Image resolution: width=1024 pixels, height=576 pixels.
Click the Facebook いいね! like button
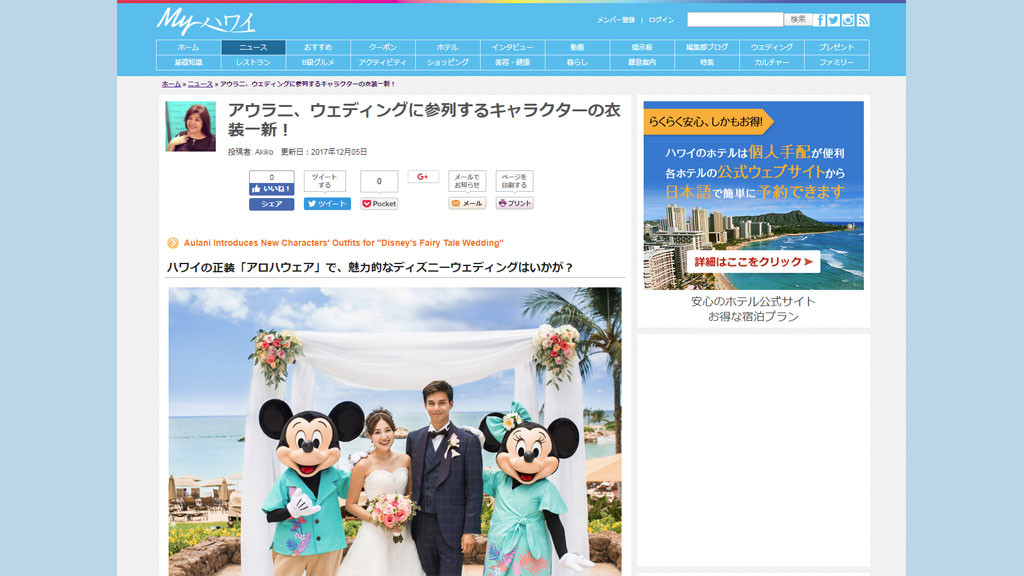click(x=272, y=189)
